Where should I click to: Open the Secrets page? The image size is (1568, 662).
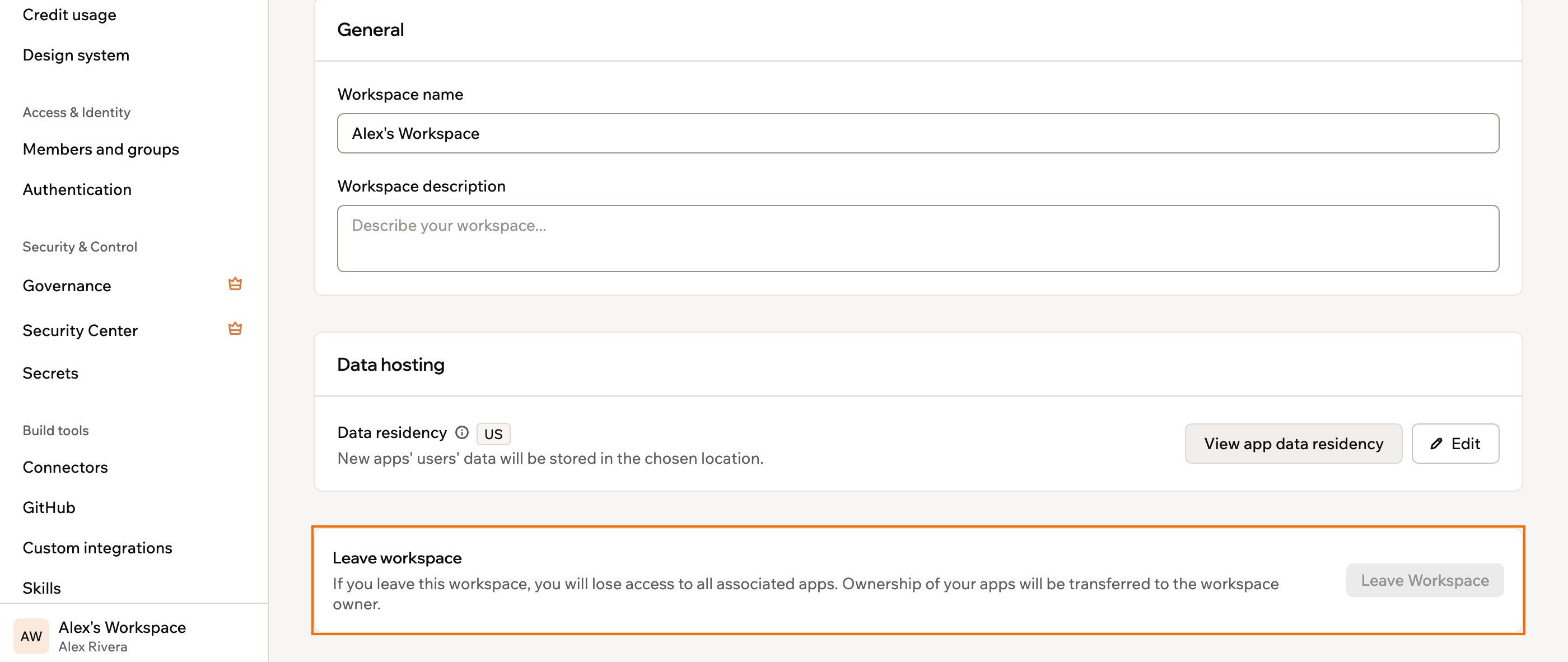pyautogui.click(x=50, y=372)
